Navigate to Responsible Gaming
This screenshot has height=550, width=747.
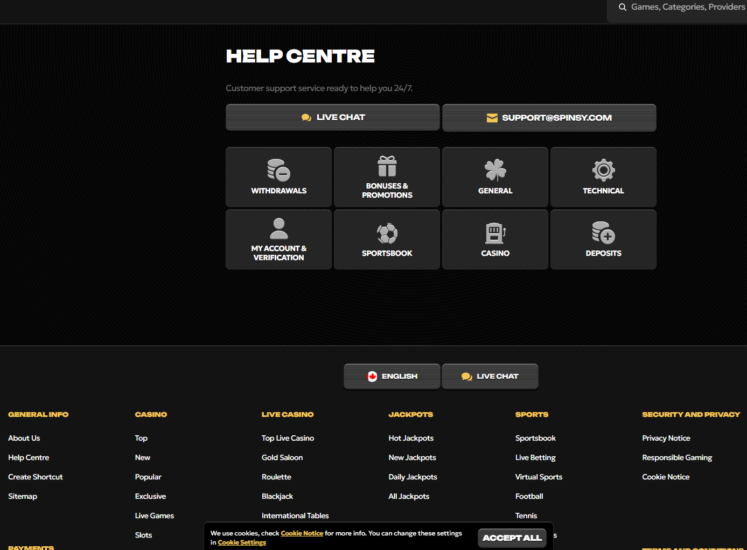[x=677, y=458]
